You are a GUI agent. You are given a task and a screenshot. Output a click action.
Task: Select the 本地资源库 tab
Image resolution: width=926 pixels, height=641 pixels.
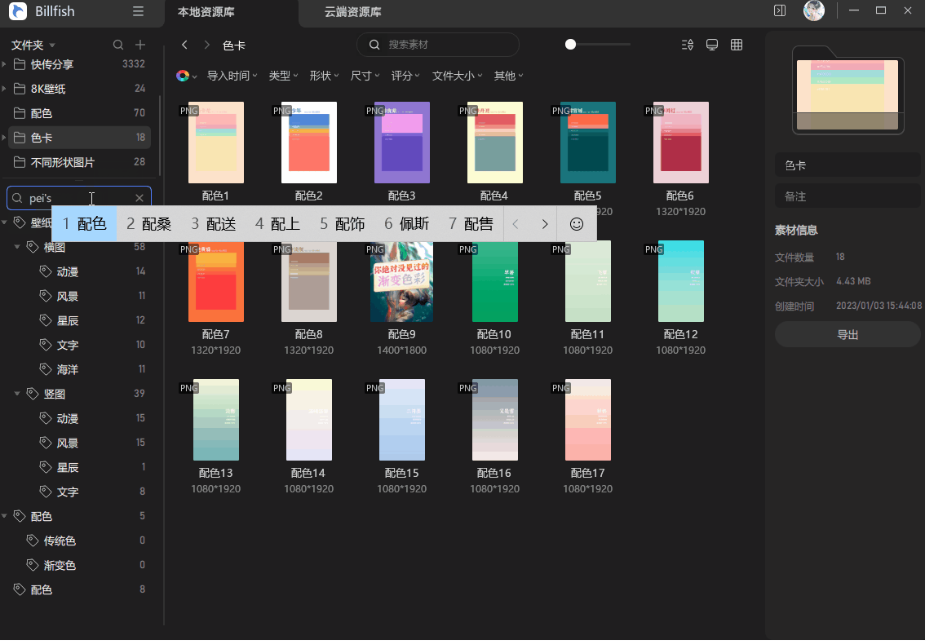click(x=206, y=12)
